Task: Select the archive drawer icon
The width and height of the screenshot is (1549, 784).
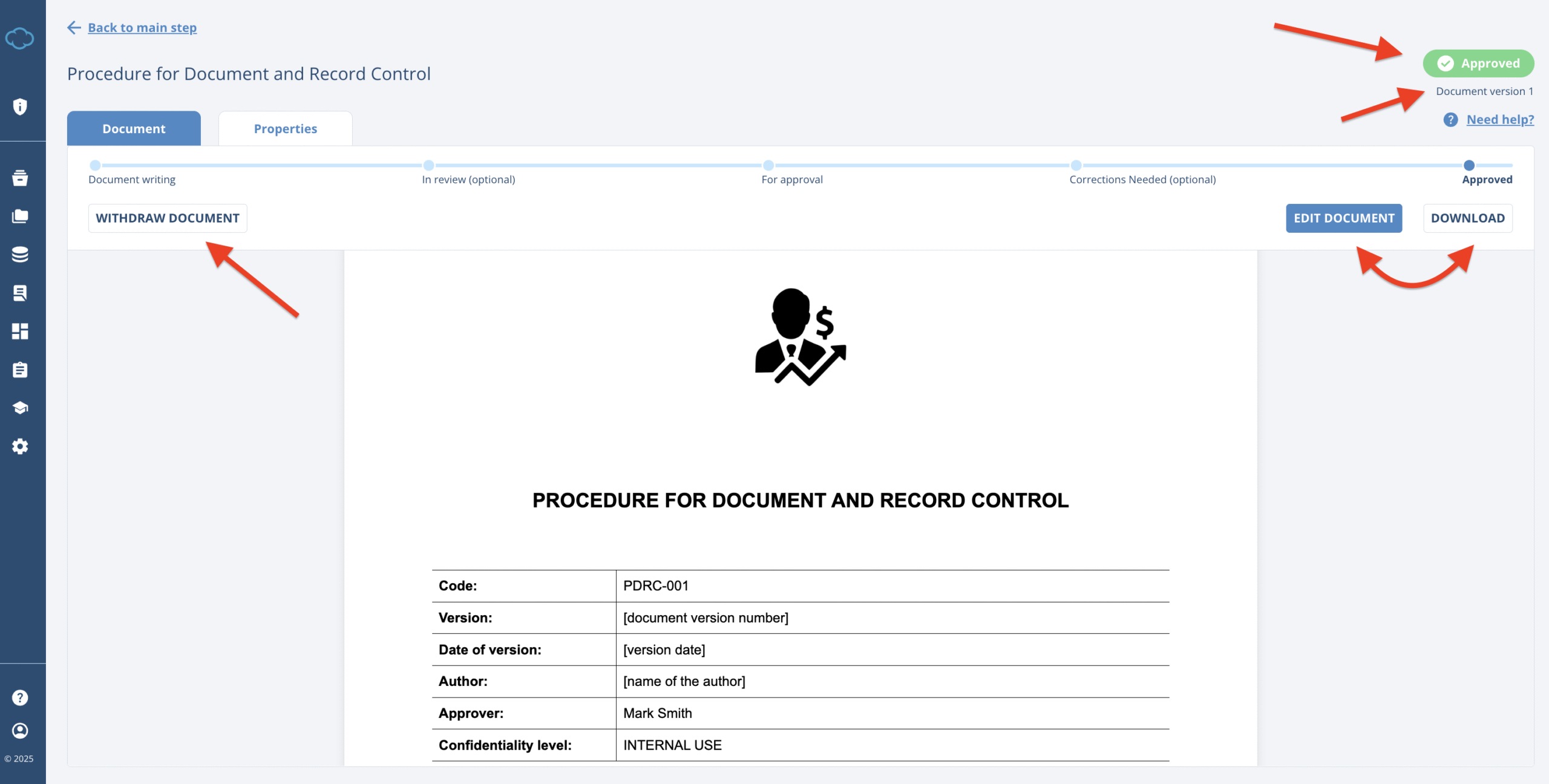Action: click(x=20, y=178)
